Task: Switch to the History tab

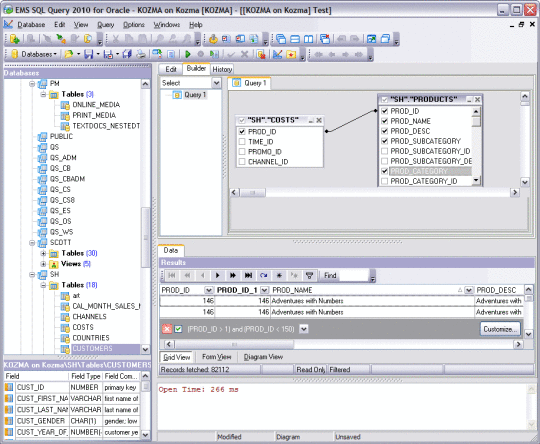Action: [x=222, y=69]
